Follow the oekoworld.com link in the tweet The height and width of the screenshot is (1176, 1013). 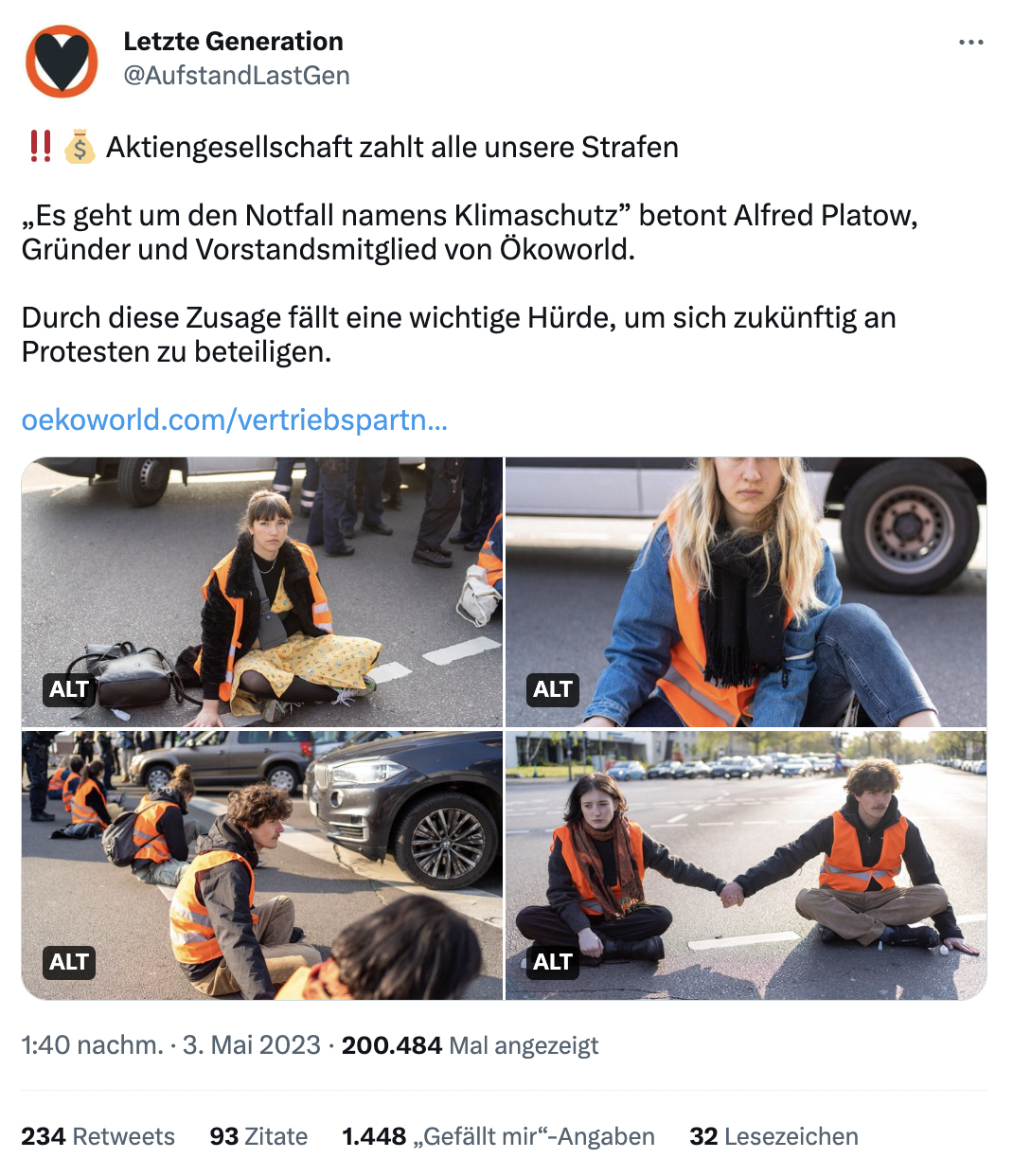pyautogui.click(x=235, y=419)
